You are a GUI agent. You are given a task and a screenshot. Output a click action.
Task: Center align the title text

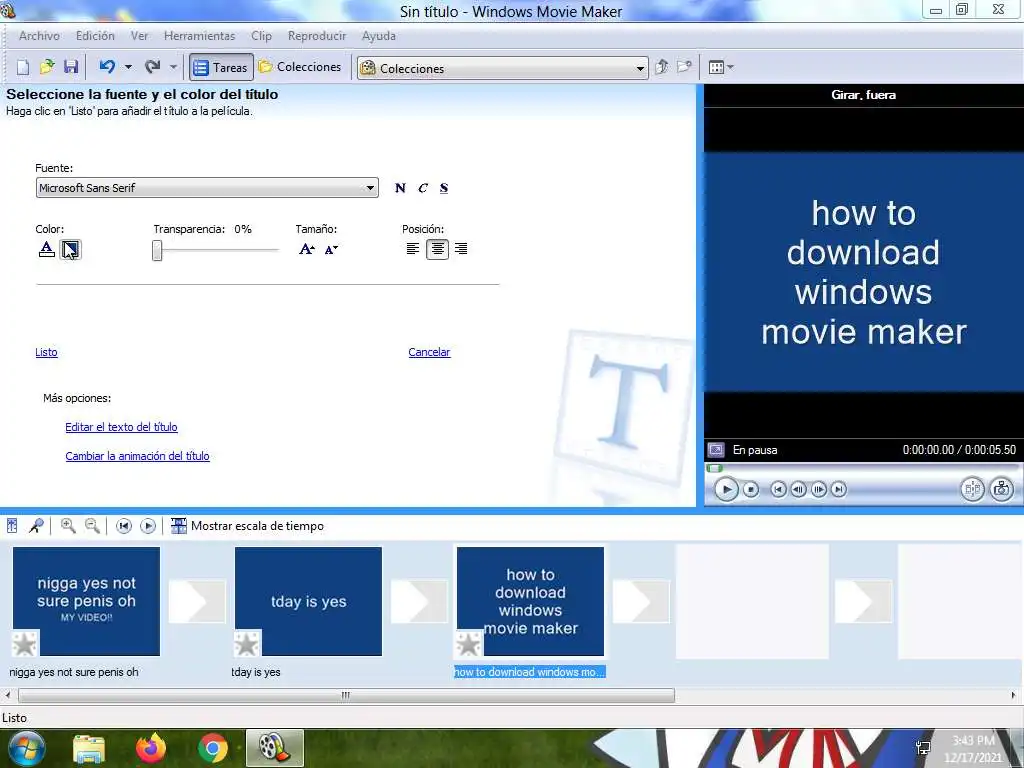click(x=437, y=249)
